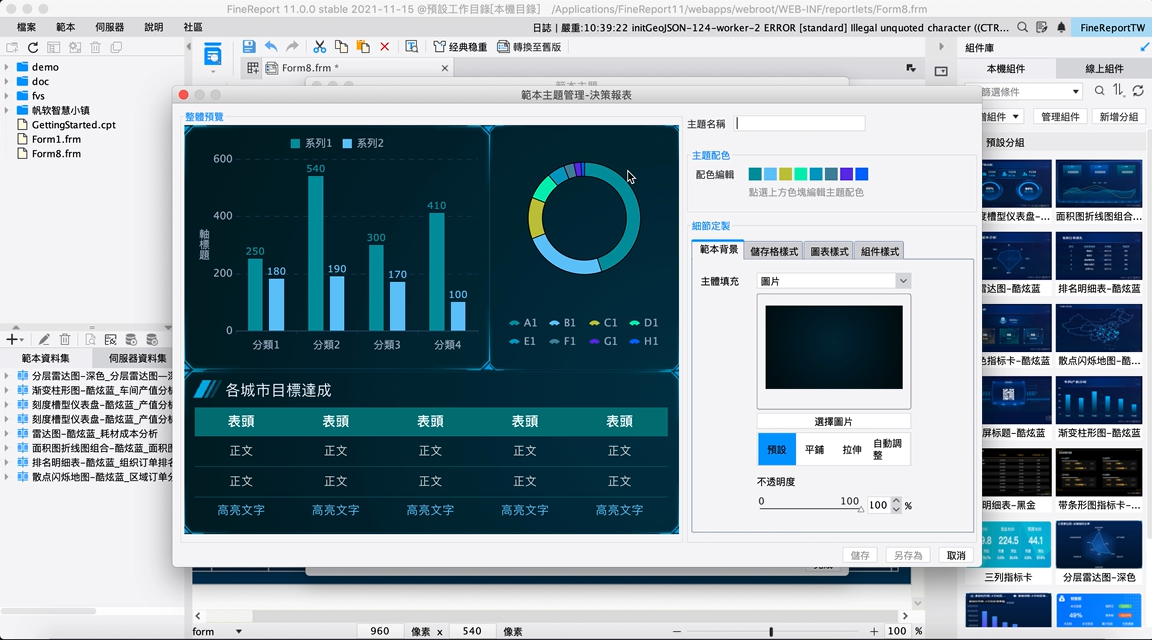Cut the selected element
This screenshot has width=1152, height=640.
[x=319, y=46]
